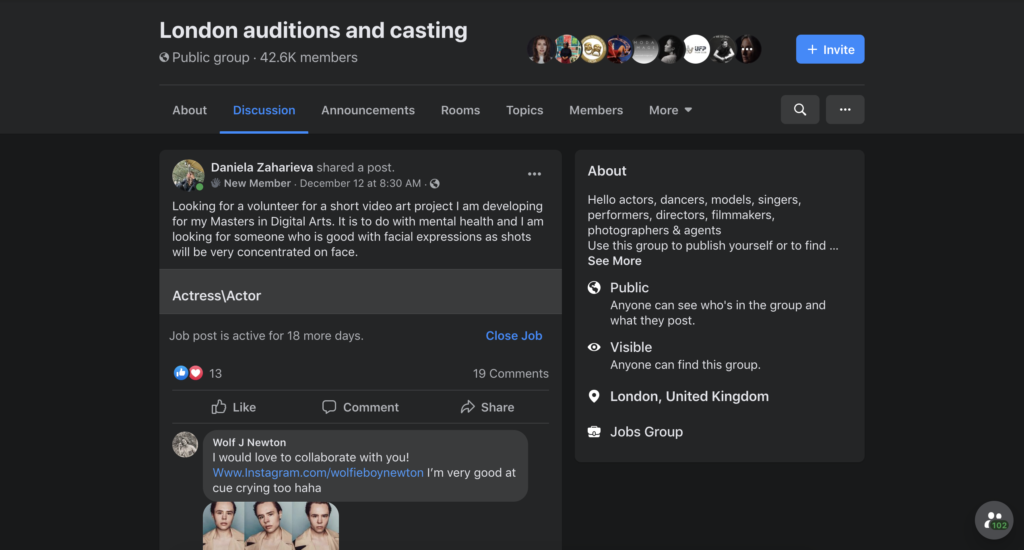Screen dimensions: 1024x550
Task: Open group options three-dot button
Action: 845,110
